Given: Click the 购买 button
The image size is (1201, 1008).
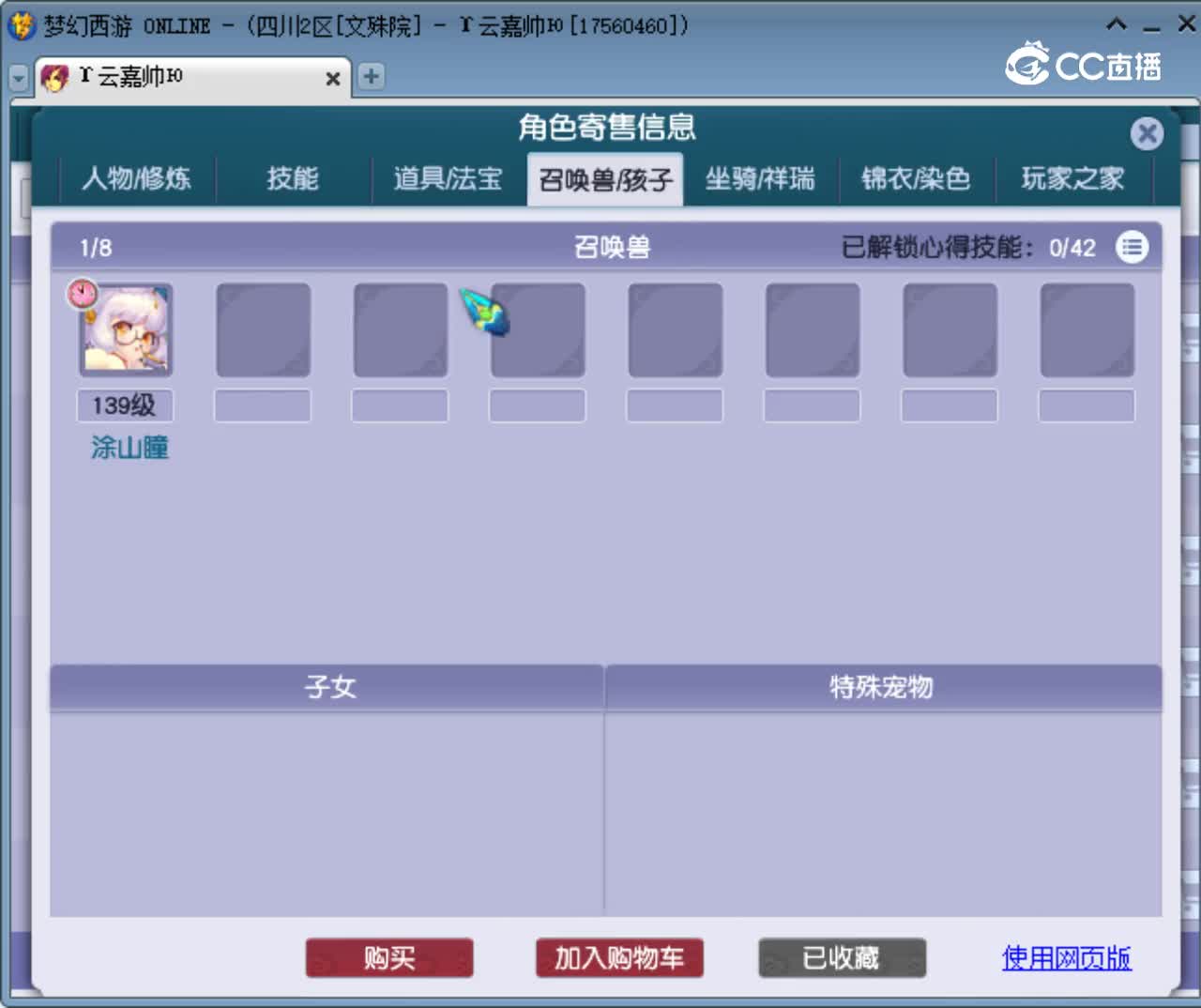Looking at the screenshot, I should (389, 958).
